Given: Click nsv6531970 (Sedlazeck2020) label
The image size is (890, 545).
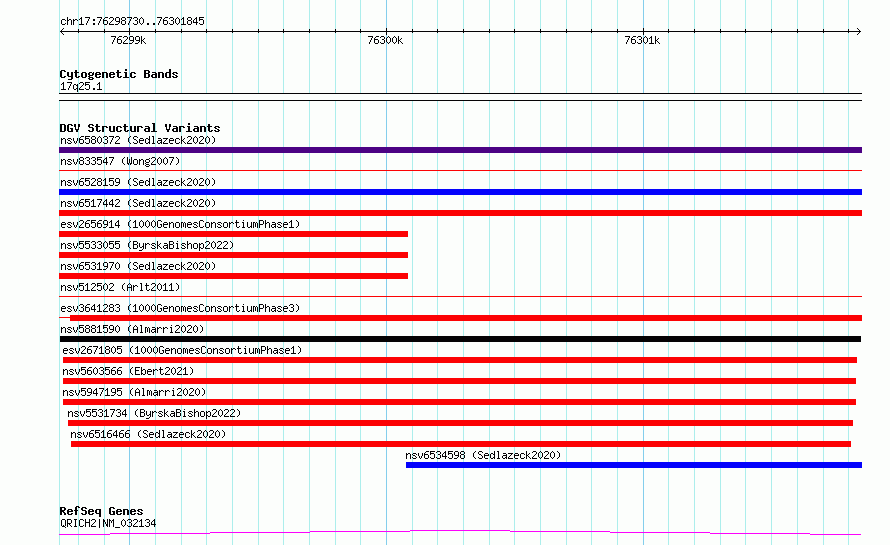Looking at the screenshot, I should point(138,266).
